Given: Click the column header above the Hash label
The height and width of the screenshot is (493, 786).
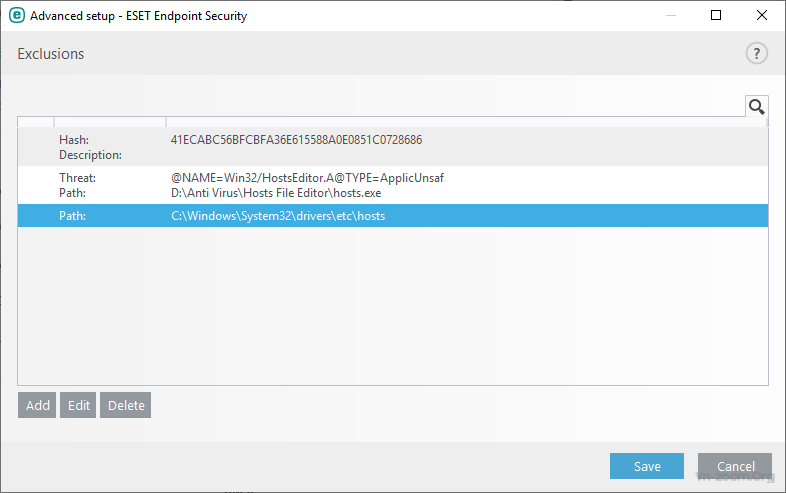Looking at the screenshot, I should (x=110, y=122).
